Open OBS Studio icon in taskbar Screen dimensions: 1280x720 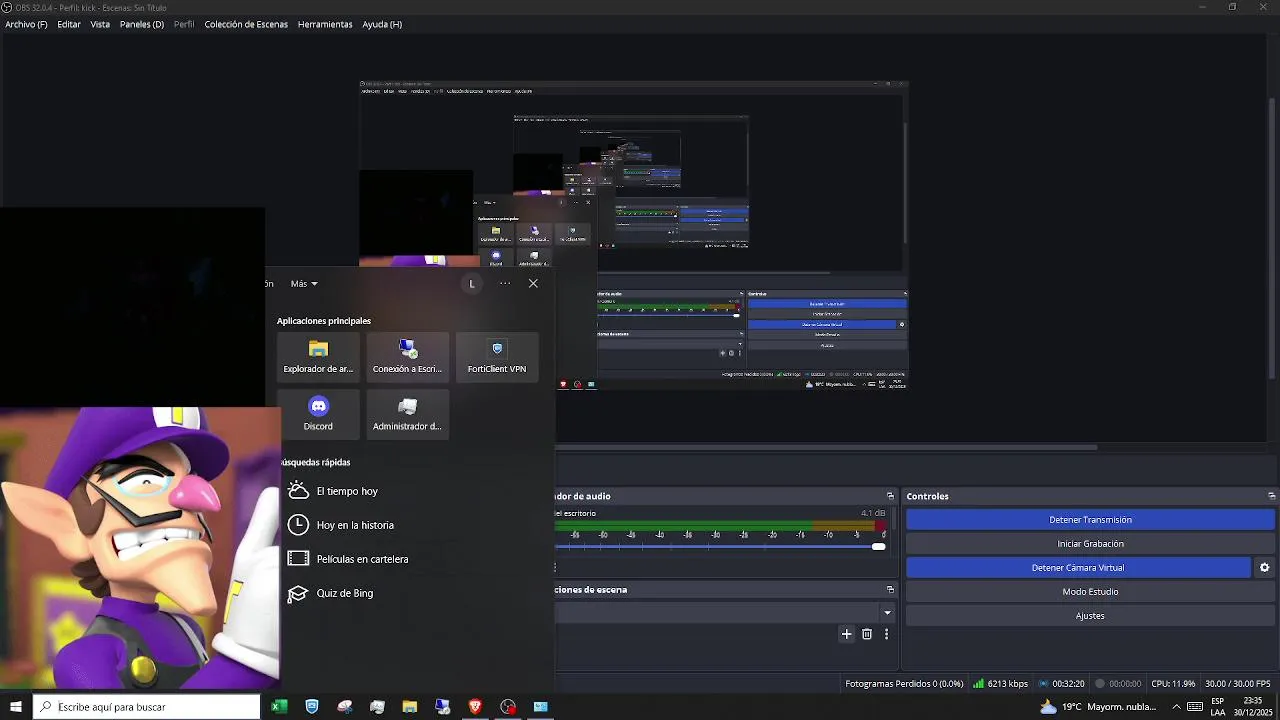click(508, 707)
